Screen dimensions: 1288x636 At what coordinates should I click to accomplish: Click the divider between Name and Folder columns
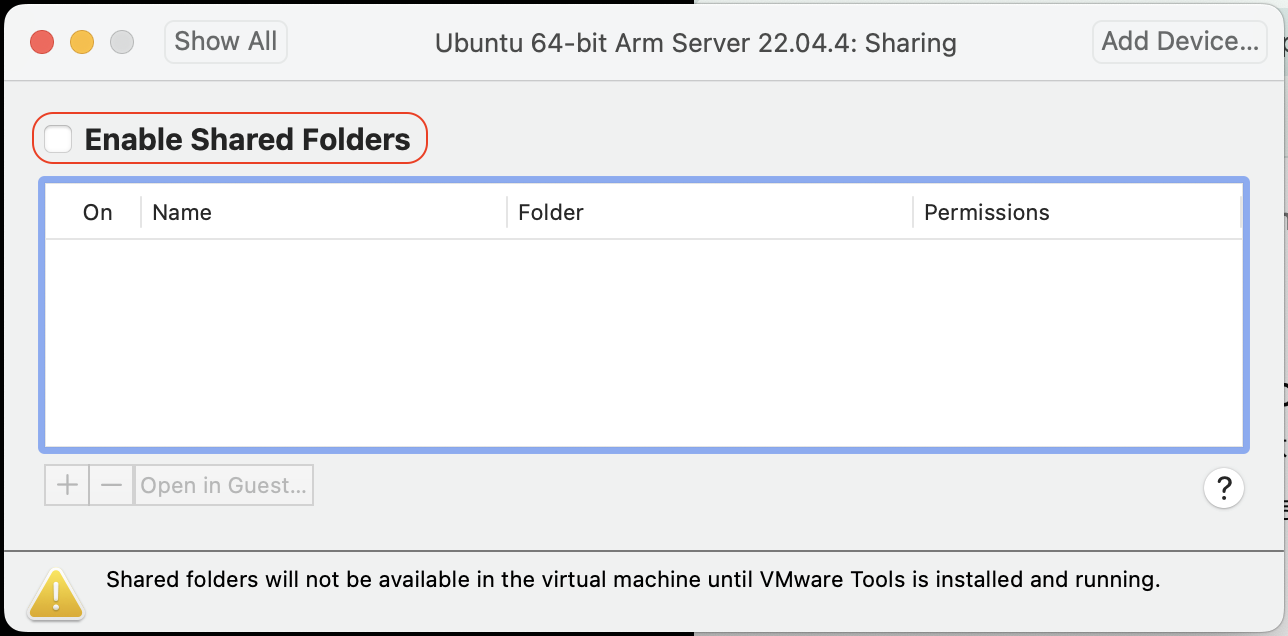[x=508, y=212]
